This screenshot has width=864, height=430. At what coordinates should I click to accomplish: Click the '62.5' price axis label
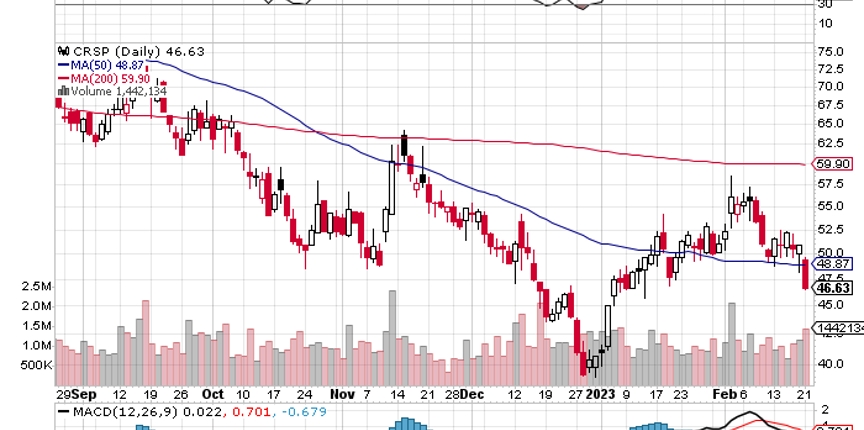coord(830,143)
